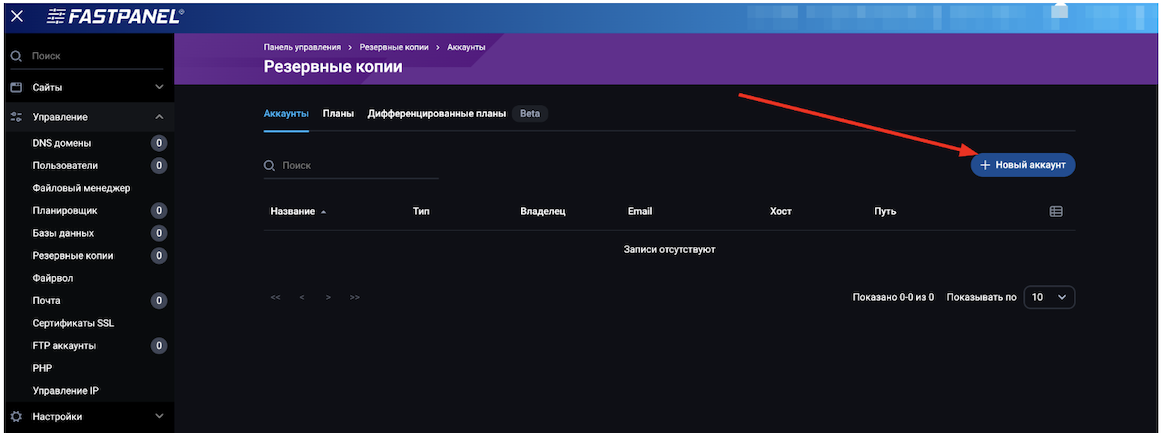Click the sort arrow next to Название

click(x=323, y=212)
